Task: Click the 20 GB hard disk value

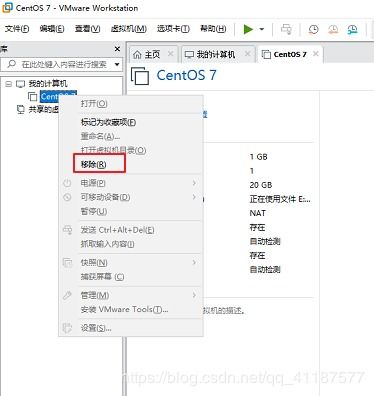Action: click(261, 185)
